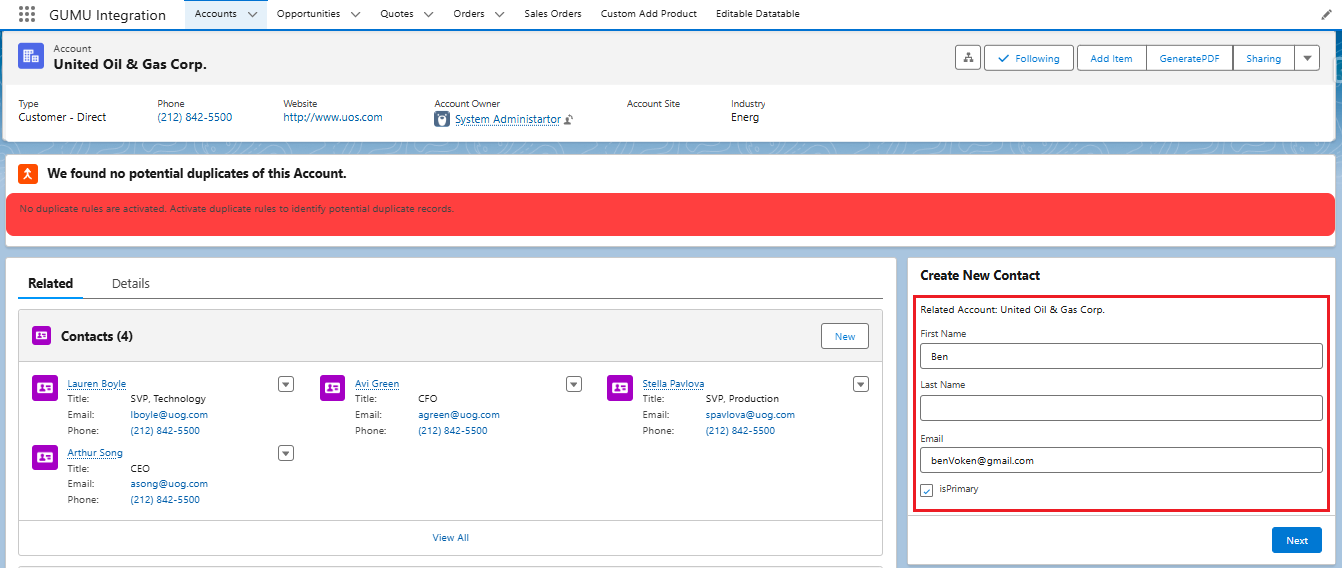The width and height of the screenshot is (1342, 568).
Task: Click Avi Green's contact icon
Action: pyautogui.click(x=333, y=388)
